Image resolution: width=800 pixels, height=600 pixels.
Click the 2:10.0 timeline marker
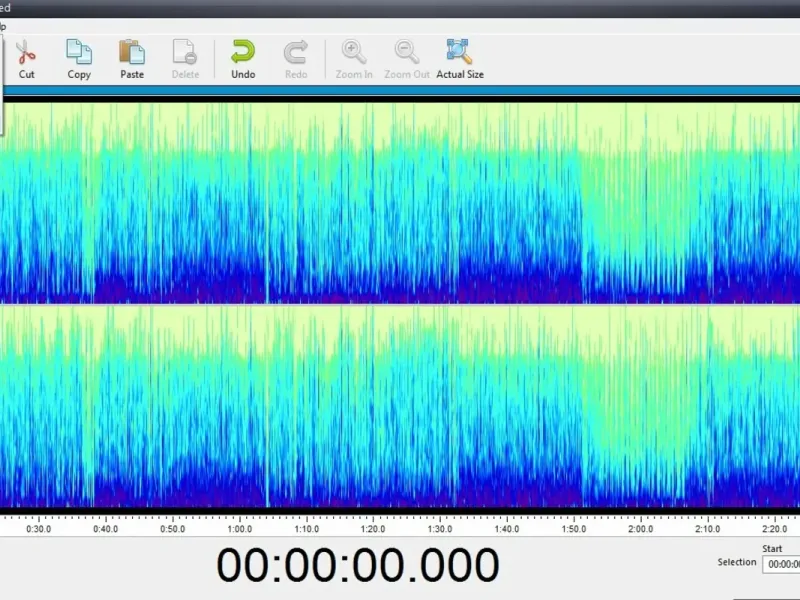click(707, 529)
